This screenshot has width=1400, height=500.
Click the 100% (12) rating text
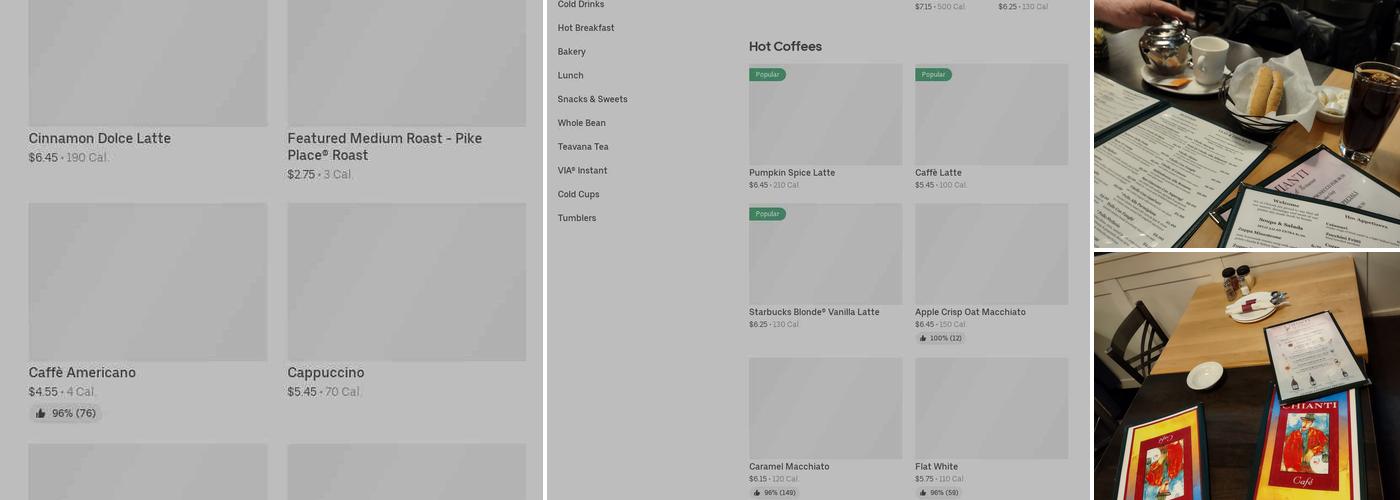[x=946, y=338]
